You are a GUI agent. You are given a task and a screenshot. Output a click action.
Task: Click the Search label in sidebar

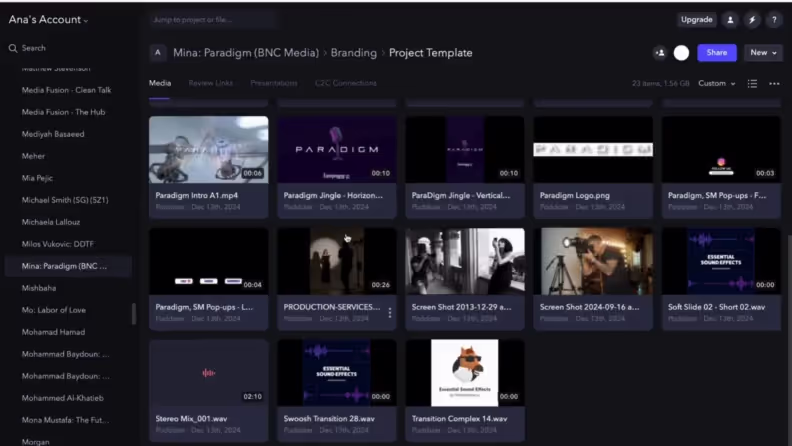[x=33, y=48]
